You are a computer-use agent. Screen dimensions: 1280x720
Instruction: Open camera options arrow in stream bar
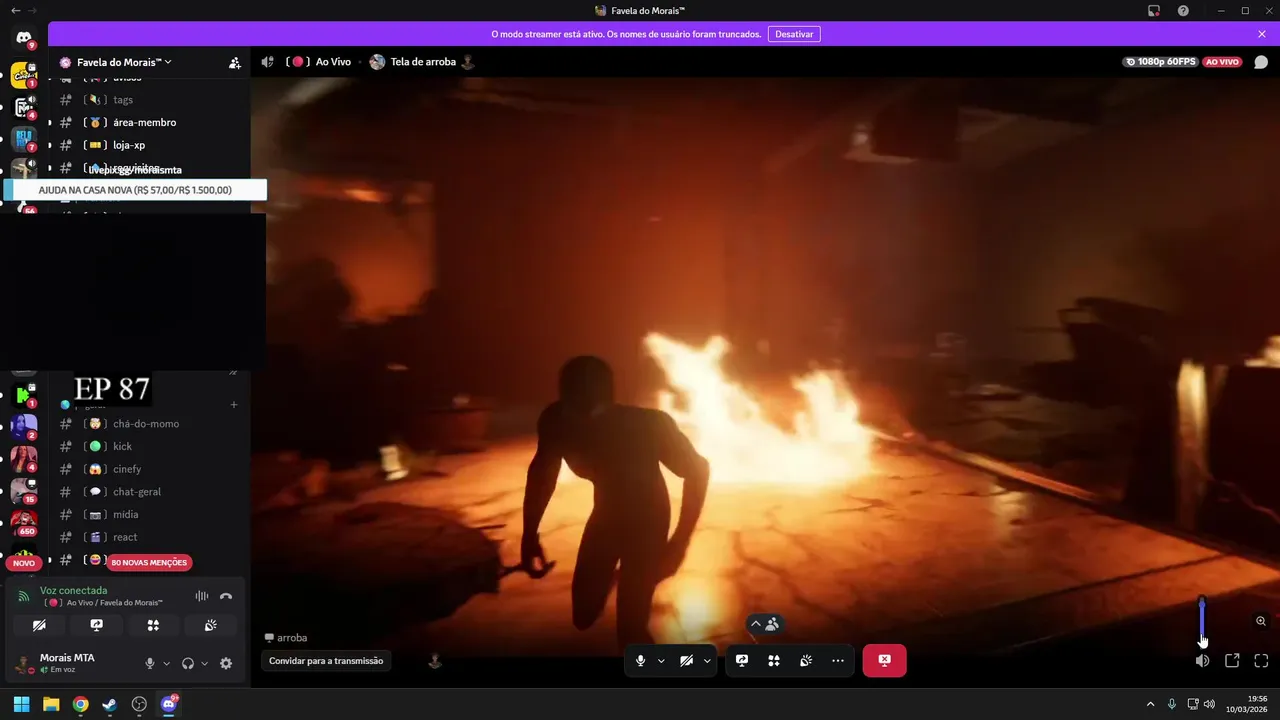click(707, 661)
